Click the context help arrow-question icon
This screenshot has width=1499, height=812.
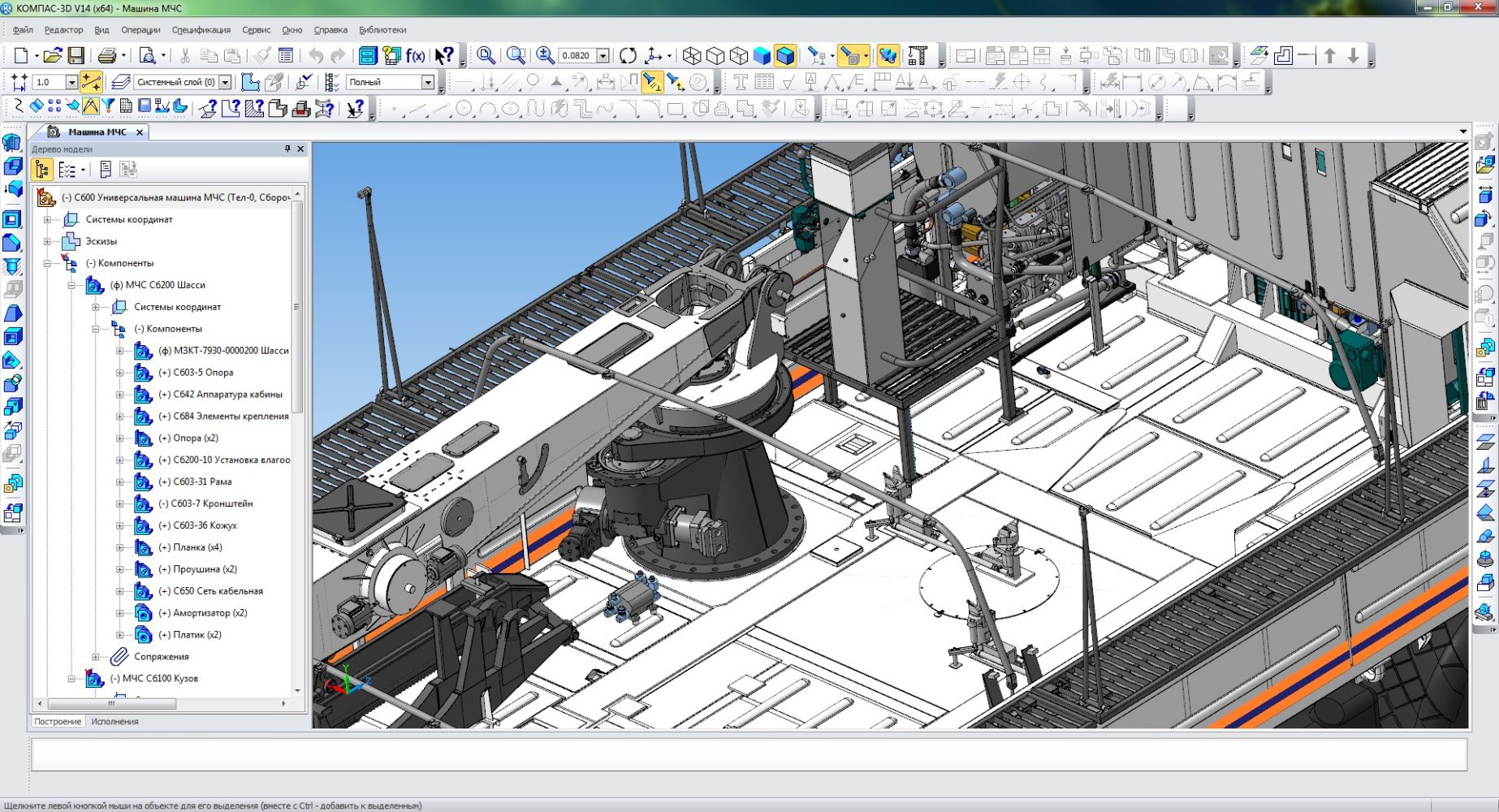click(x=443, y=56)
